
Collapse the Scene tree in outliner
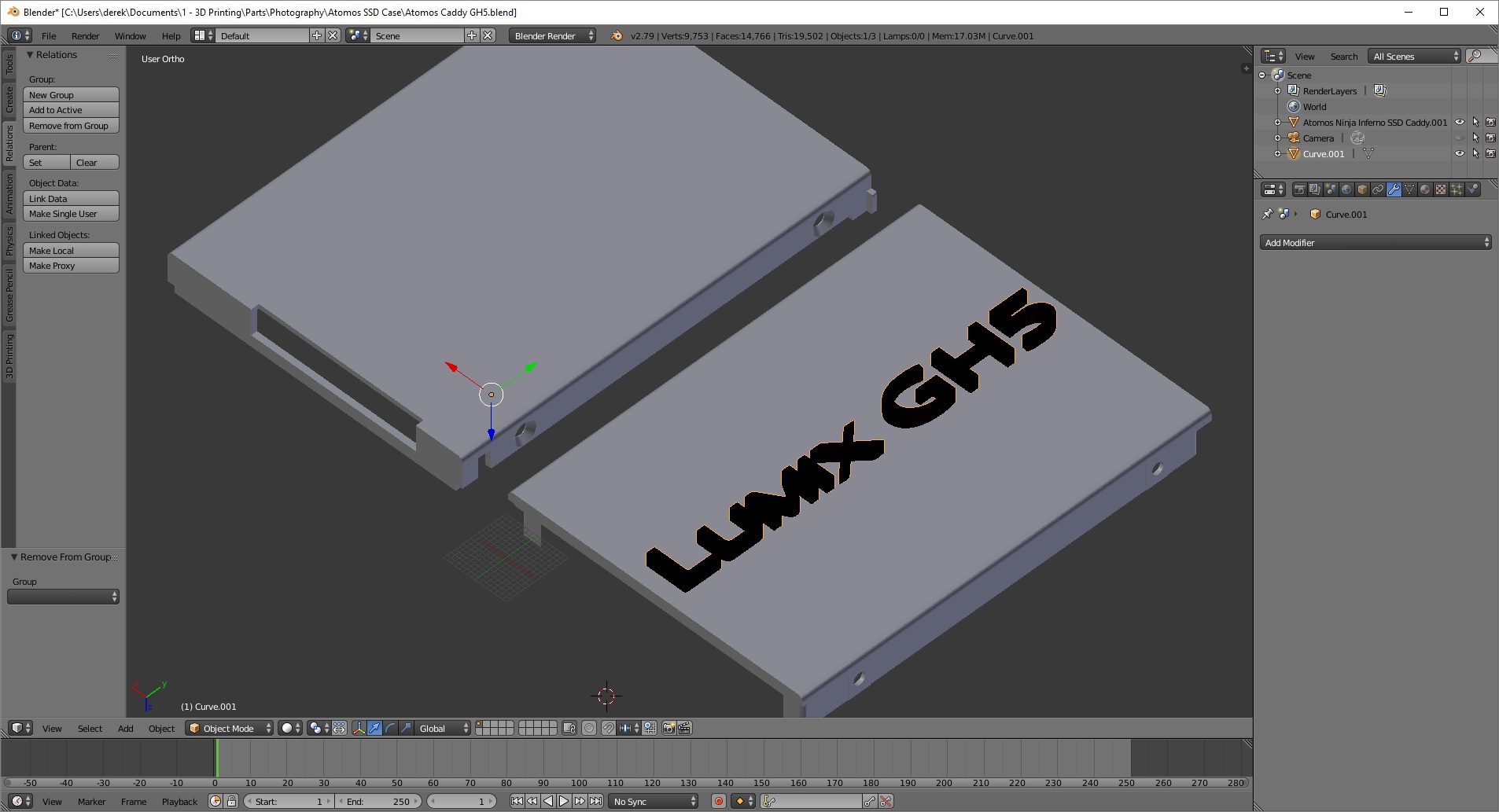point(1262,75)
